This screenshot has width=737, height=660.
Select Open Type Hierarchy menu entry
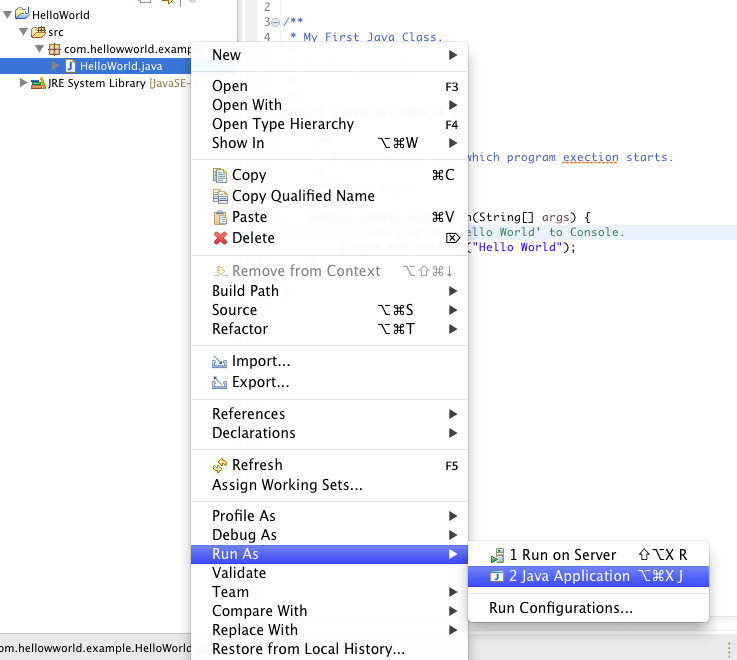coord(329,124)
